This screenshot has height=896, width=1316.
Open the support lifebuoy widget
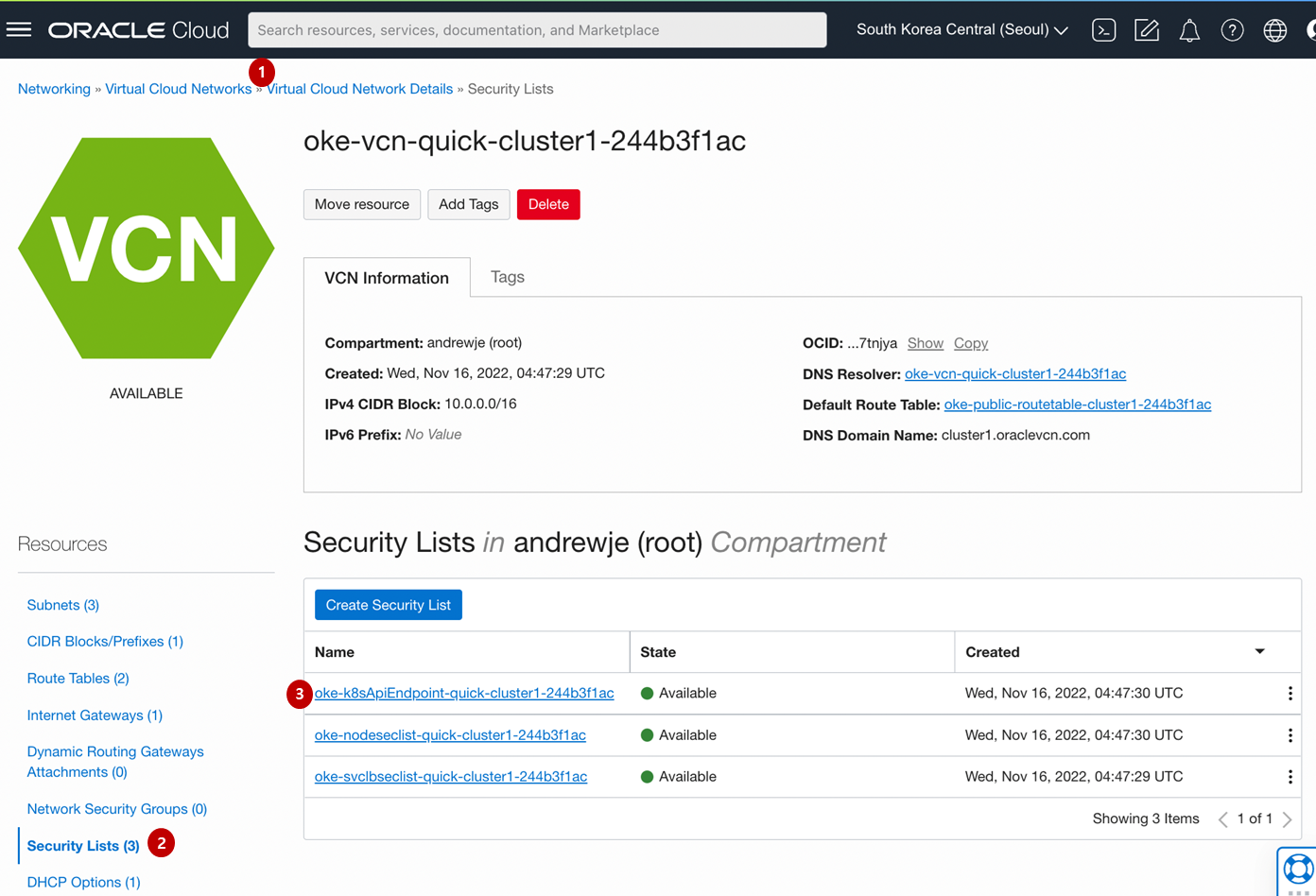[x=1298, y=870]
